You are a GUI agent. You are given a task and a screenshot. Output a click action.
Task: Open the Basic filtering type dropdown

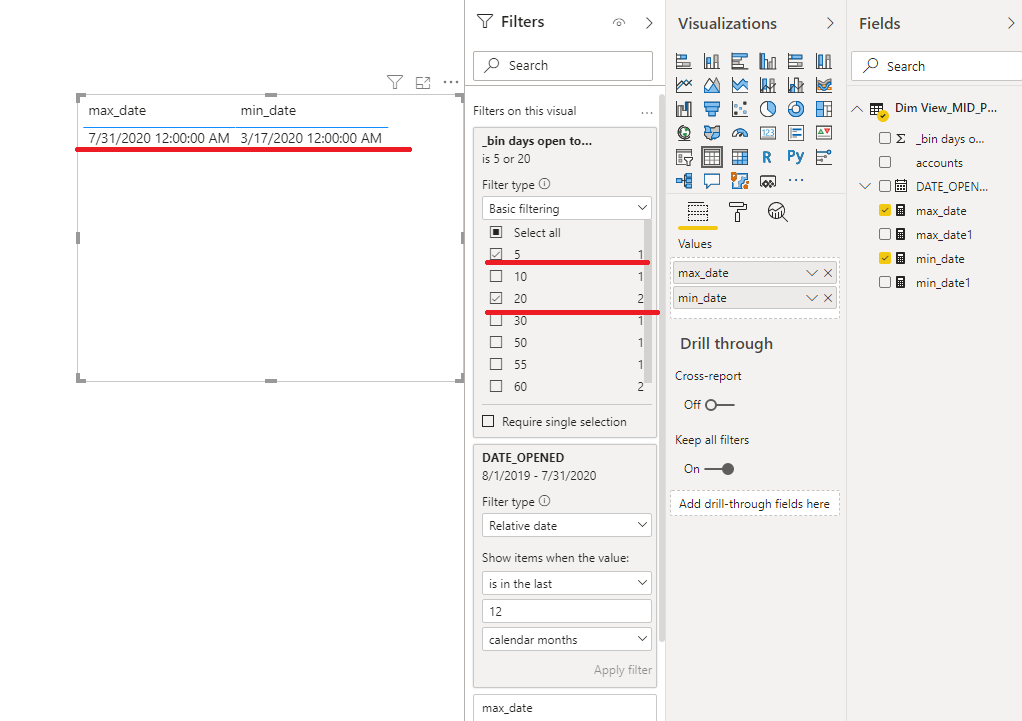pos(566,209)
